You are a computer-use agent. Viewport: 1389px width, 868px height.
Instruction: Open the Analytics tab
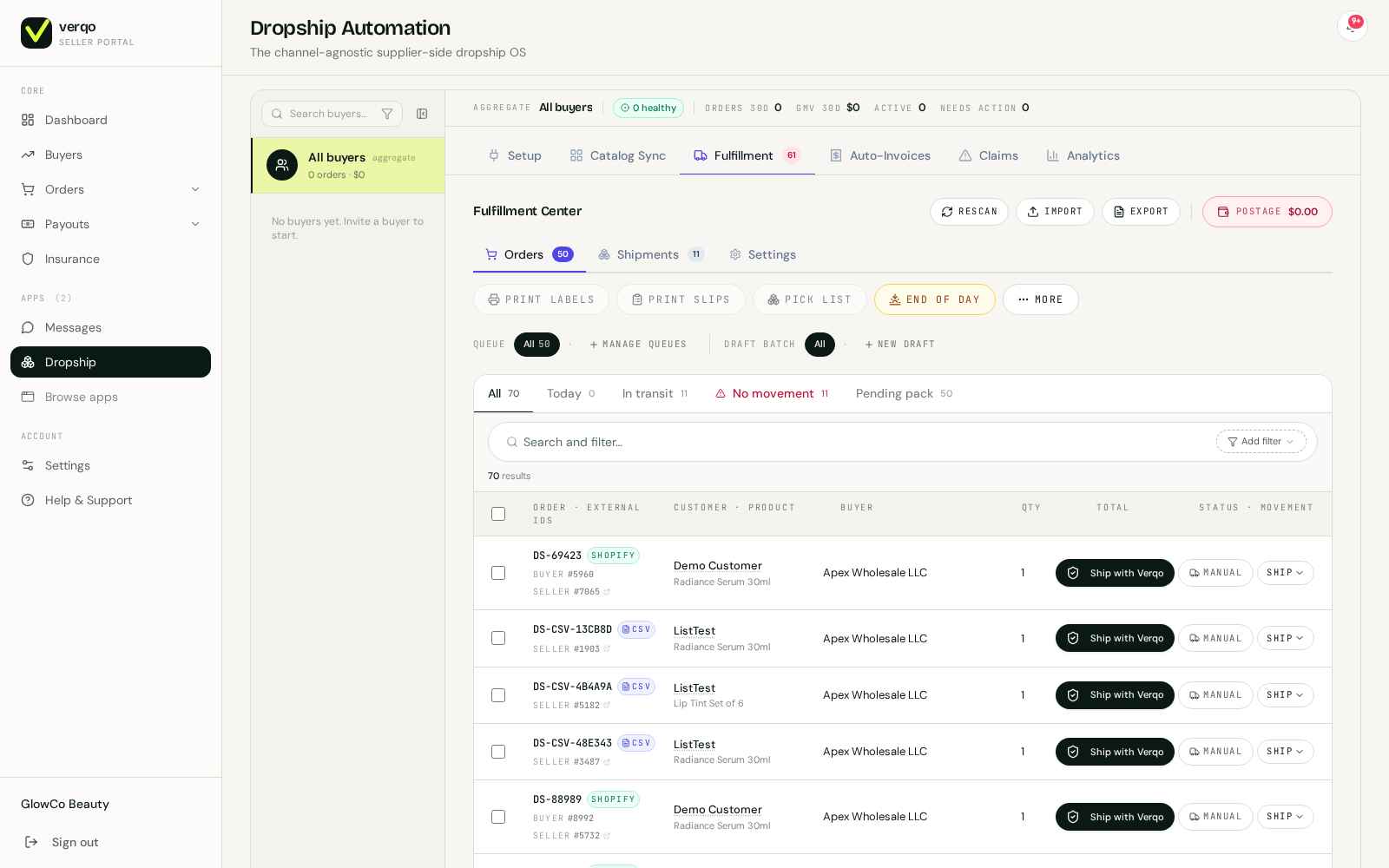pyautogui.click(x=1083, y=155)
